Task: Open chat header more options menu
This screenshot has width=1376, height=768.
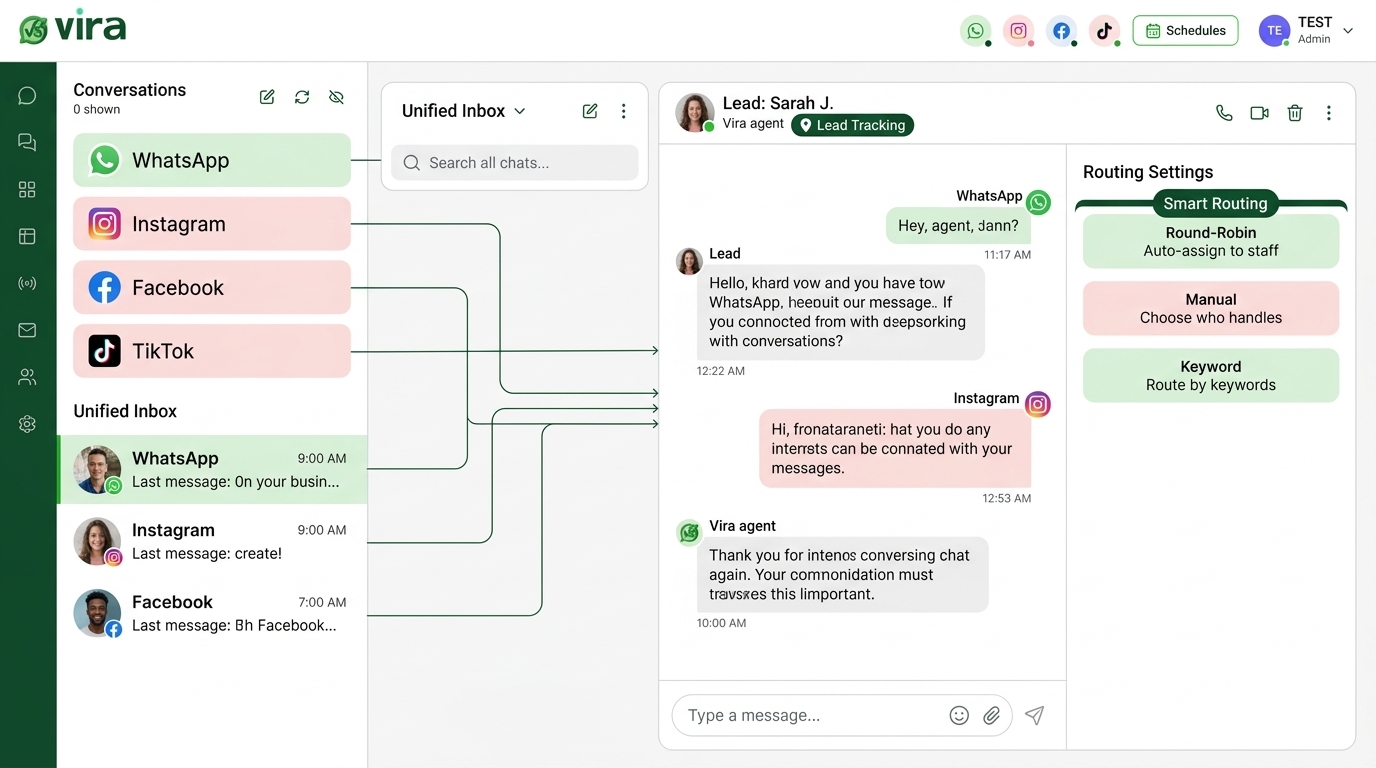Action: point(1329,113)
